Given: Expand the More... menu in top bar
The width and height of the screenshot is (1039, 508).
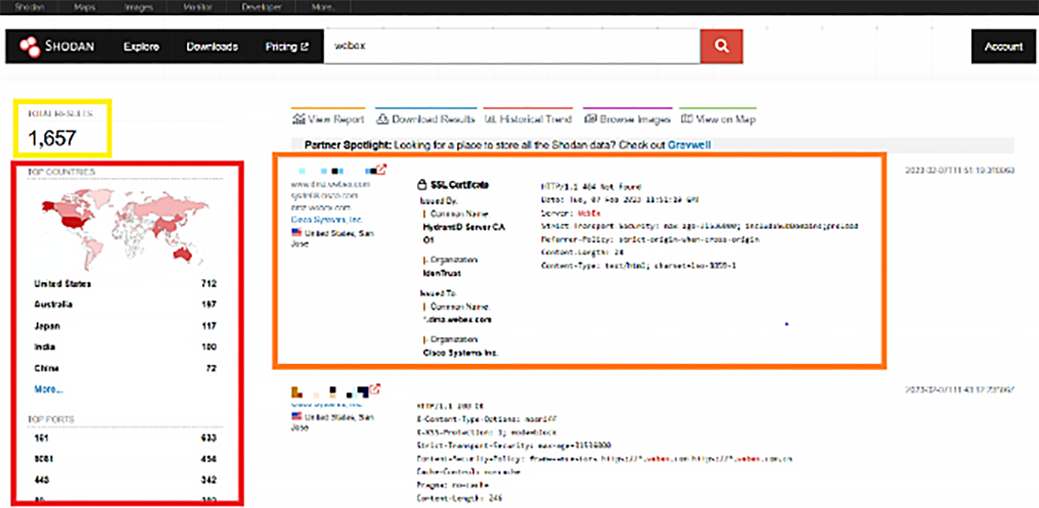Looking at the screenshot, I should click(323, 7).
